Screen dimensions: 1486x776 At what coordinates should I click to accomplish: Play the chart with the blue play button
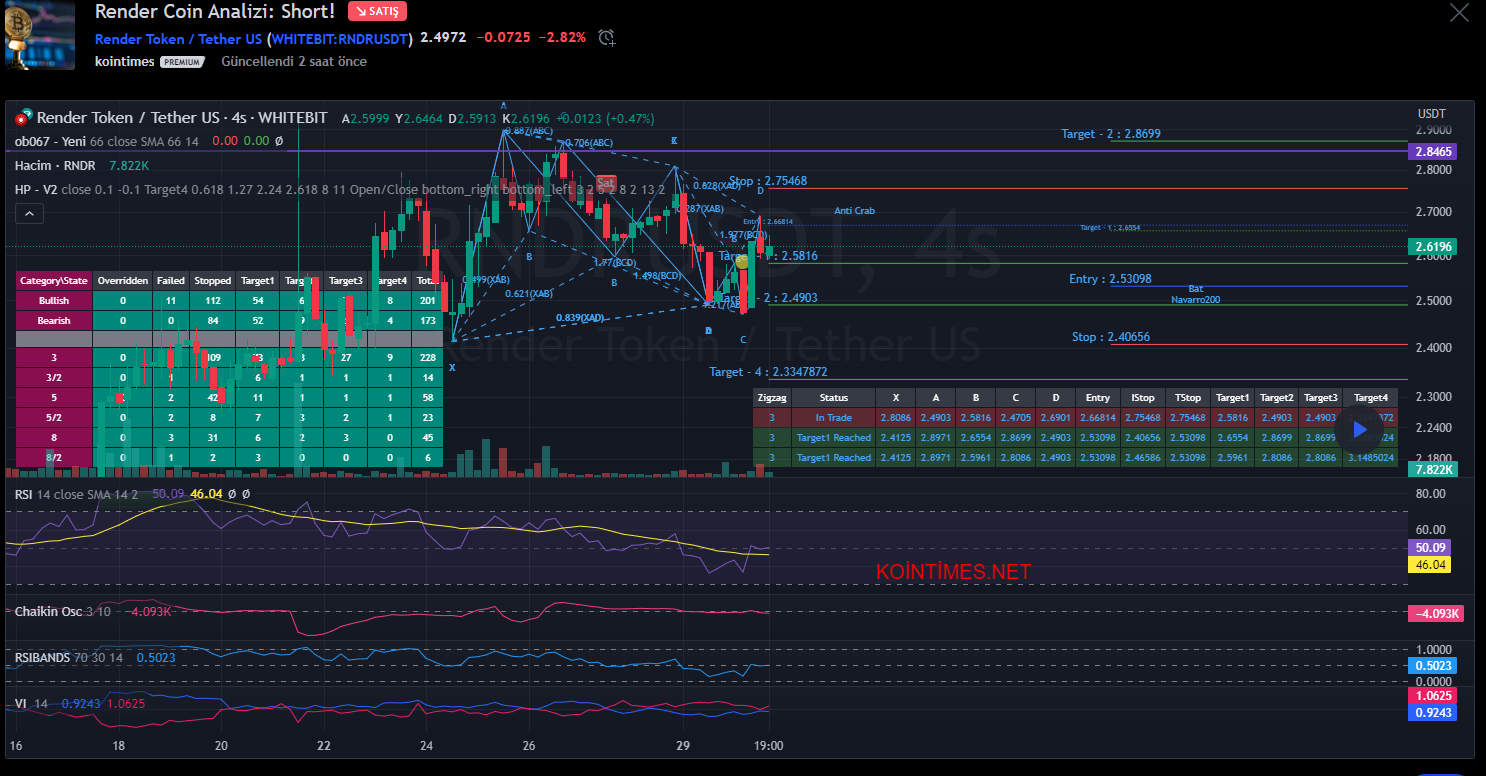pyautogui.click(x=1359, y=429)
